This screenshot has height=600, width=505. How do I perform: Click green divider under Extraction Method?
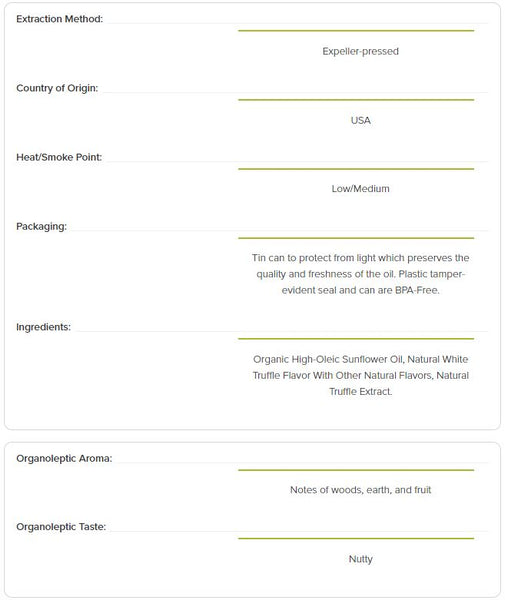356,31
